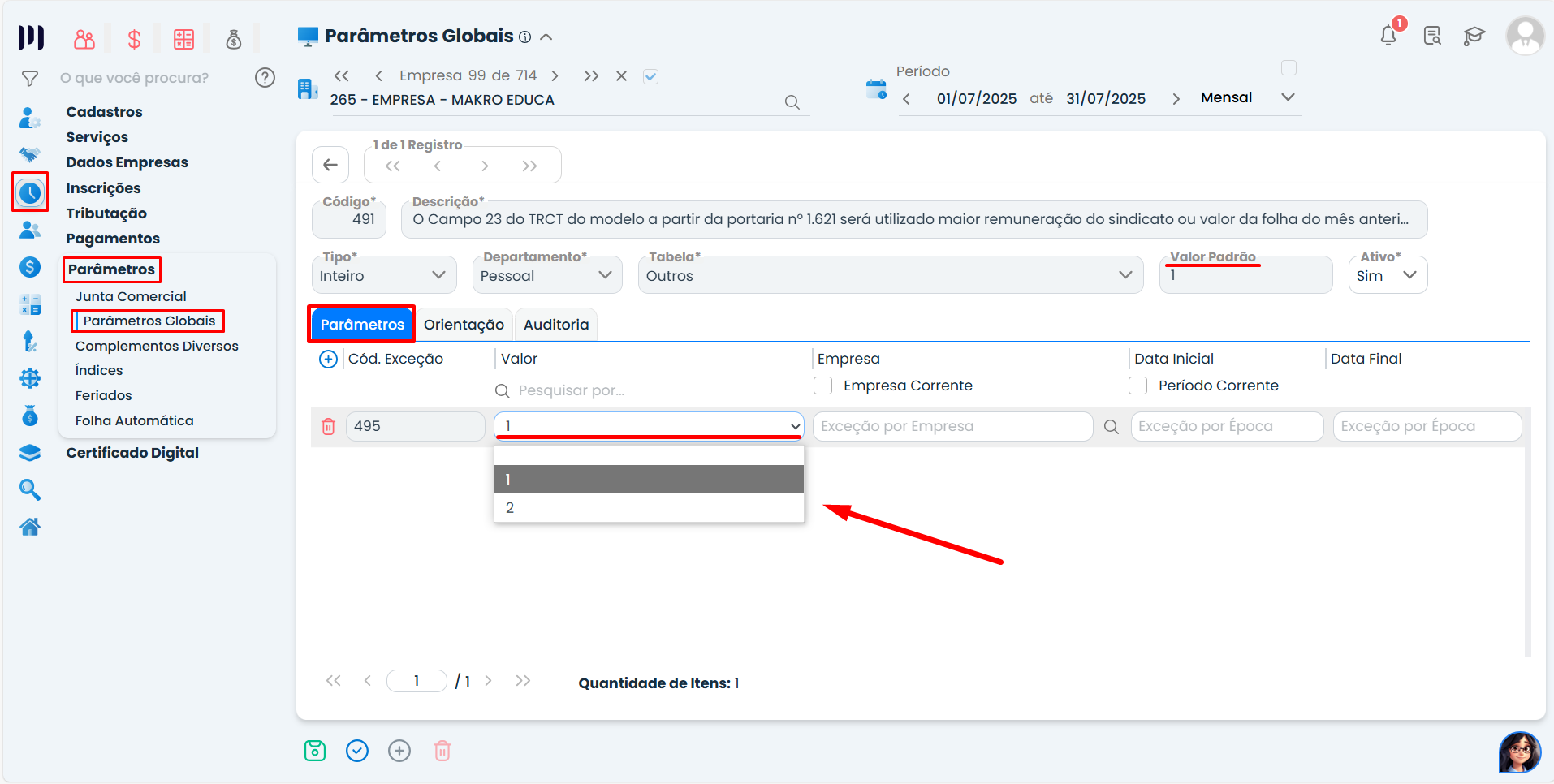Click the help question mark icon
1554x784 pixels.
point(265,78)
